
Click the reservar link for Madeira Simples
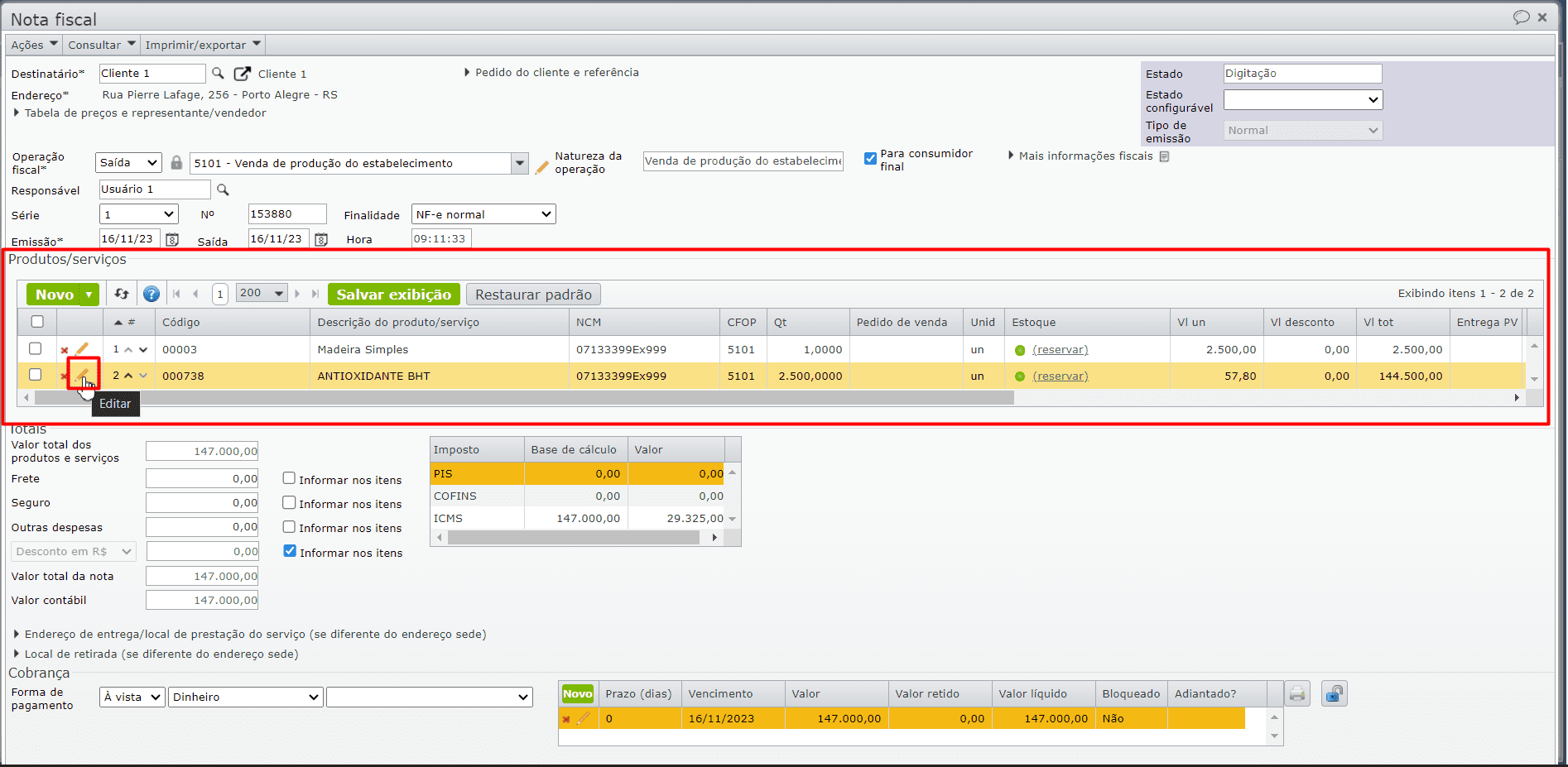[1060, 350]
